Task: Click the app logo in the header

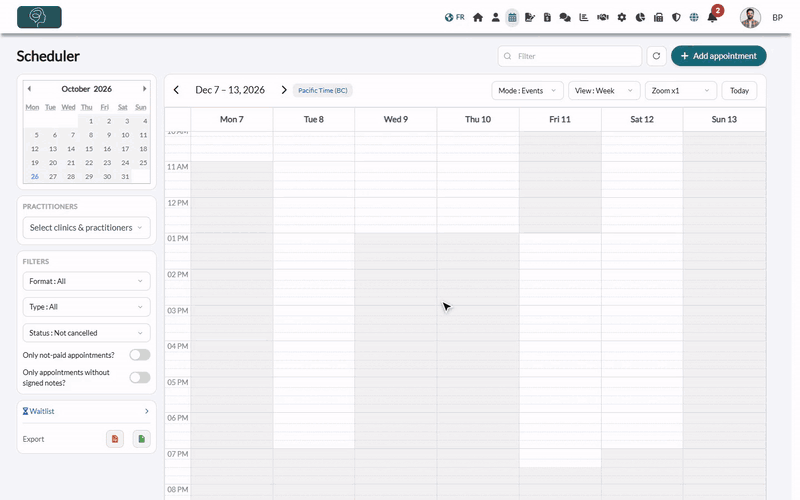Action: (39, 17)
